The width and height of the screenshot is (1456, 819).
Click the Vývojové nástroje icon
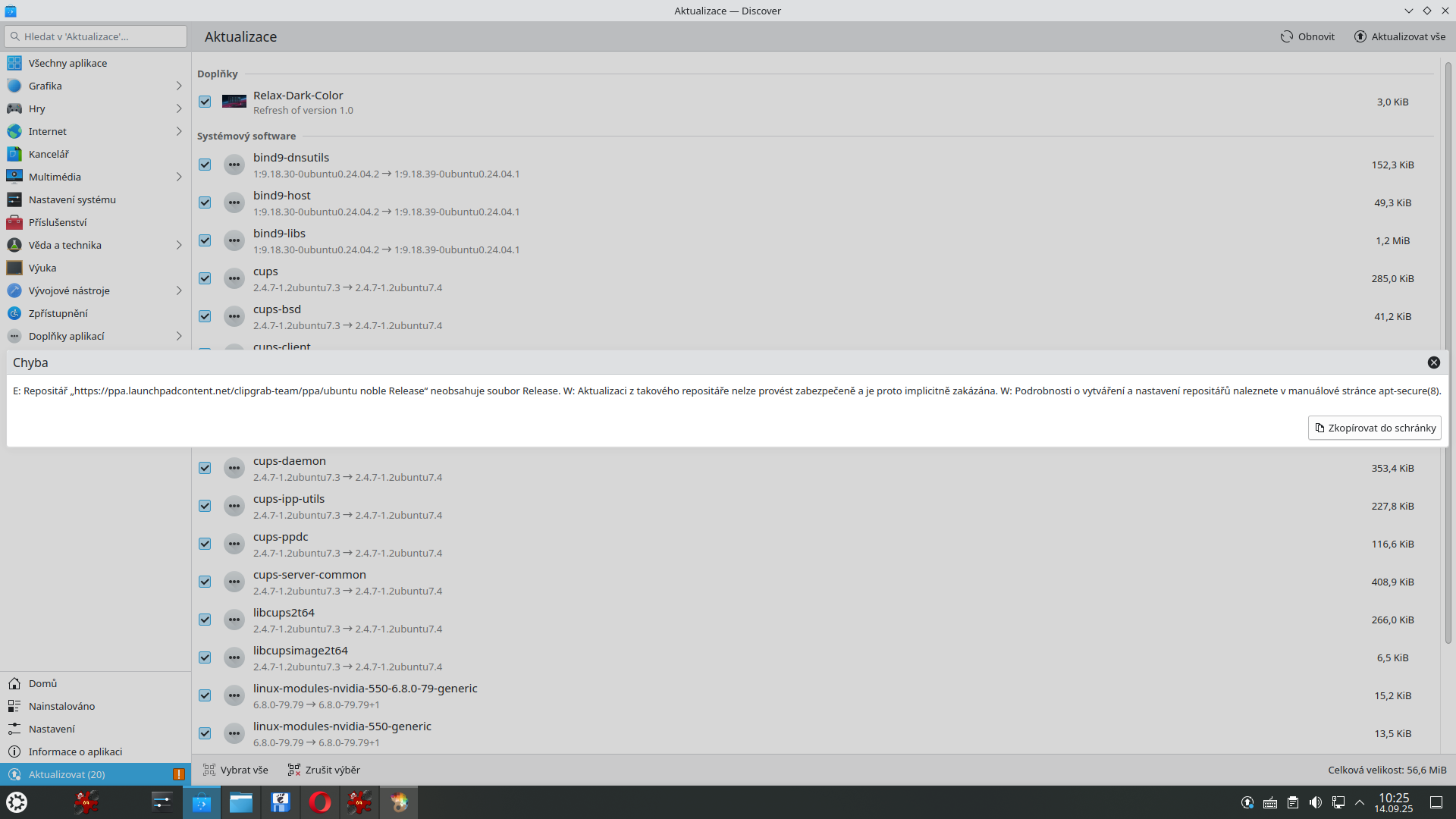pos(14,290)
